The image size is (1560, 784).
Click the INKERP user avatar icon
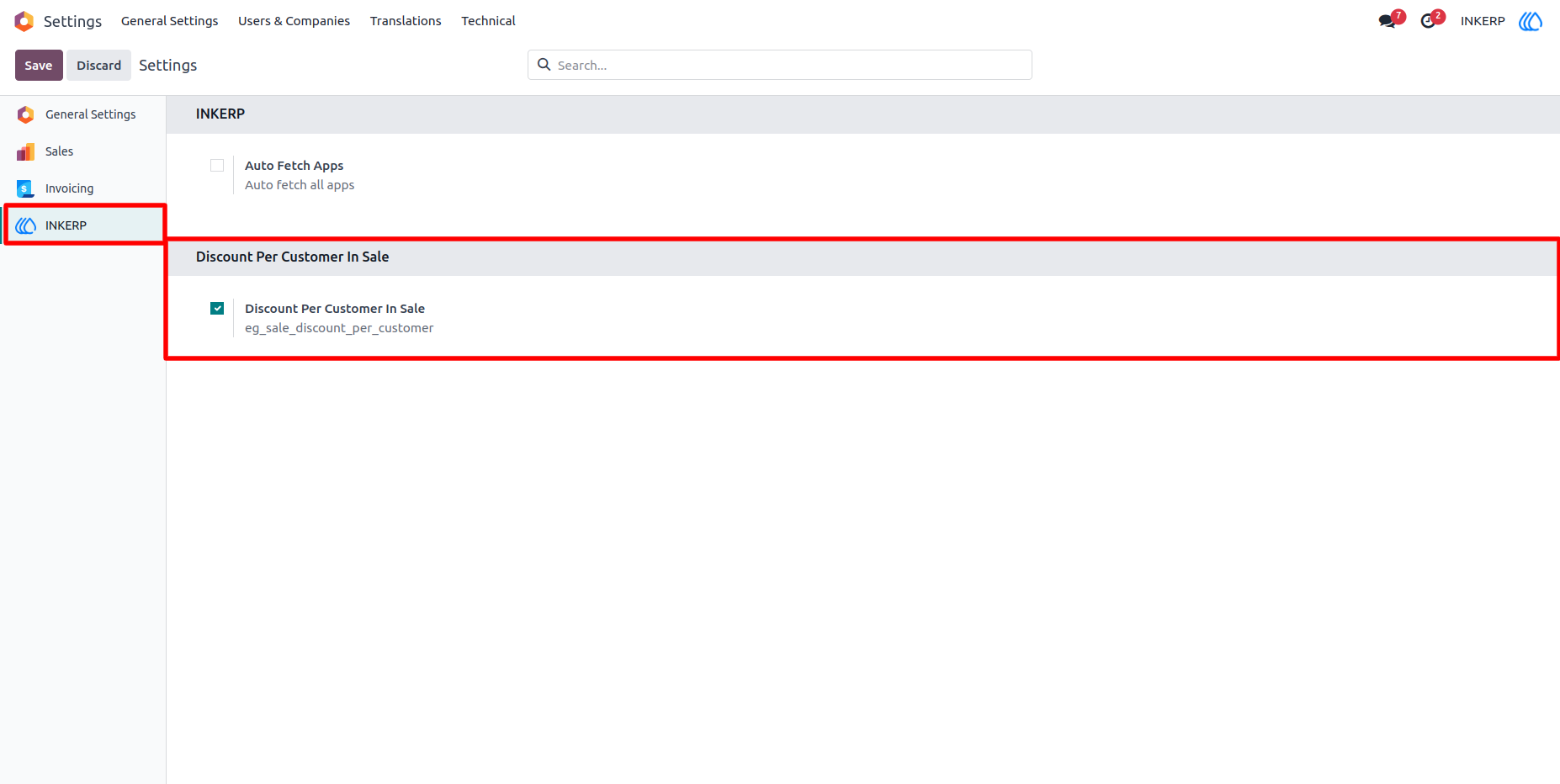point(1531,21)
